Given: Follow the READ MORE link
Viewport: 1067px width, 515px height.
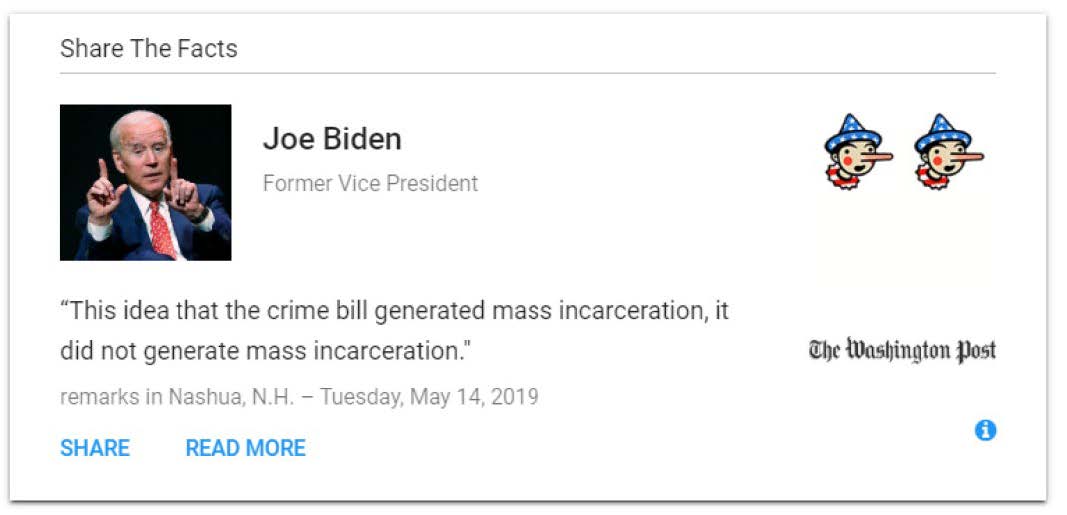Looking at the screenshot, I should pos(245,448).
